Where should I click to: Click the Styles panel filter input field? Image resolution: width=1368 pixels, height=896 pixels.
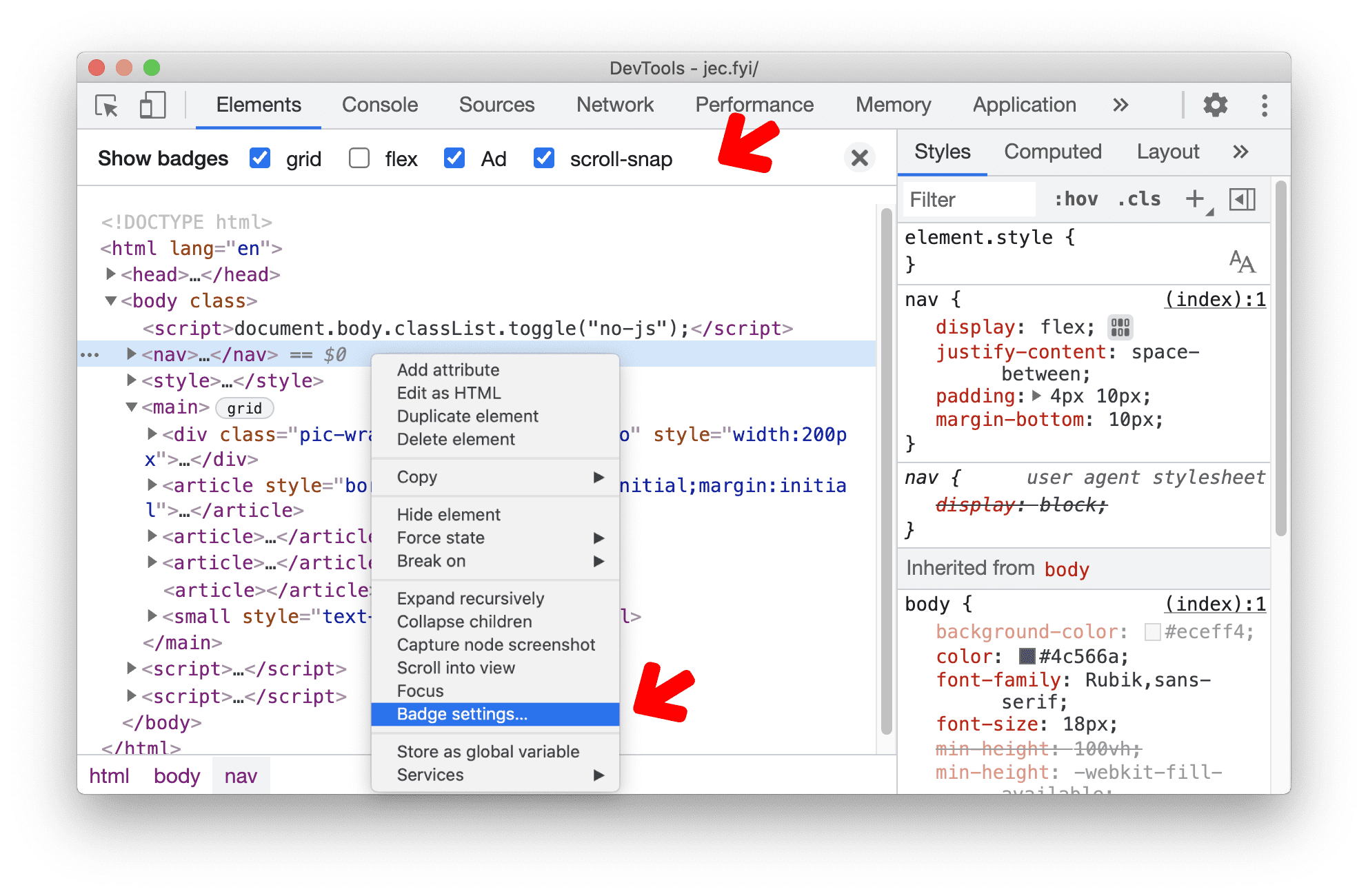960,200
